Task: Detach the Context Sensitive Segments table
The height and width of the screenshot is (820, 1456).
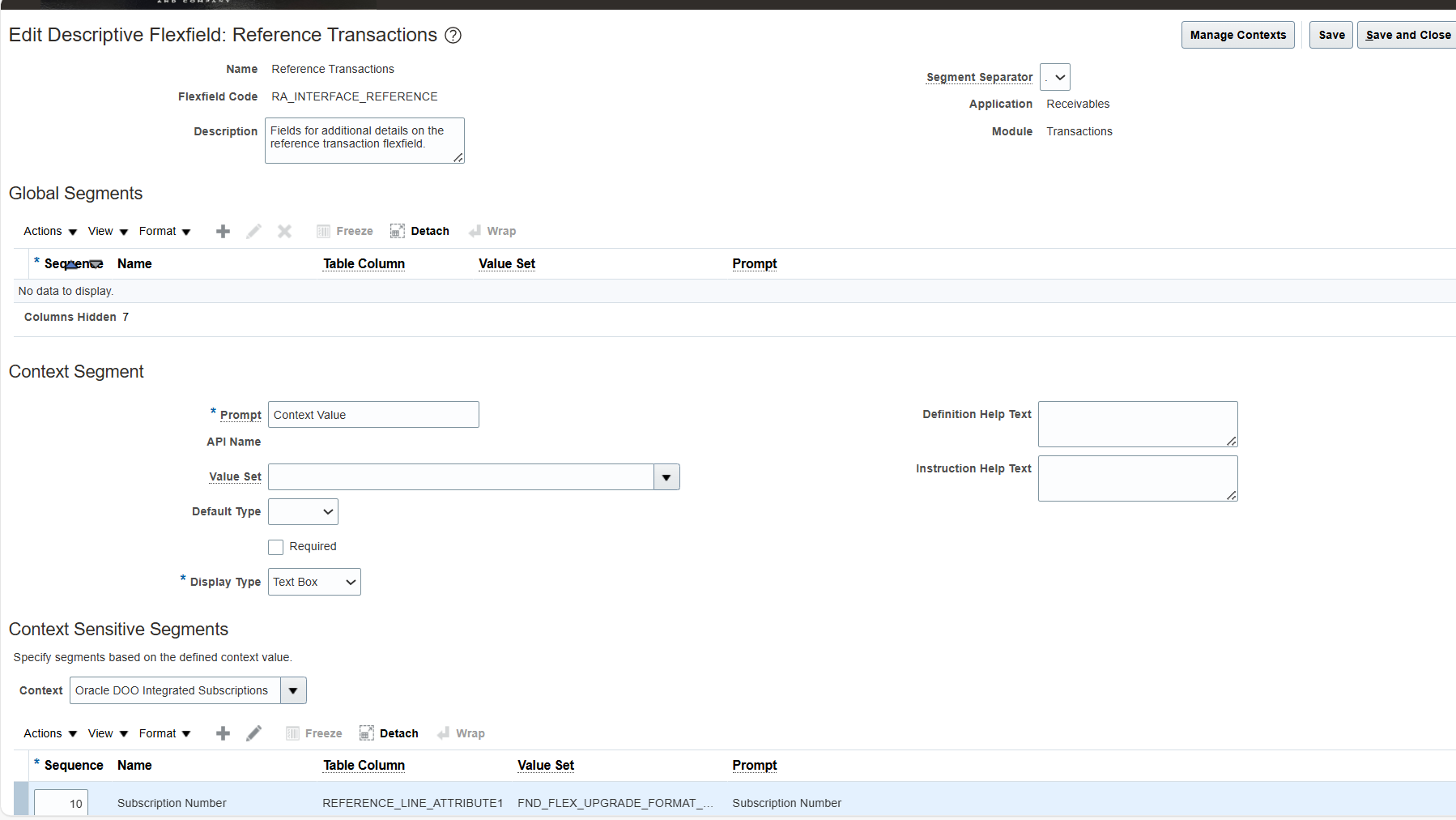Action: (x=389, y=734)
